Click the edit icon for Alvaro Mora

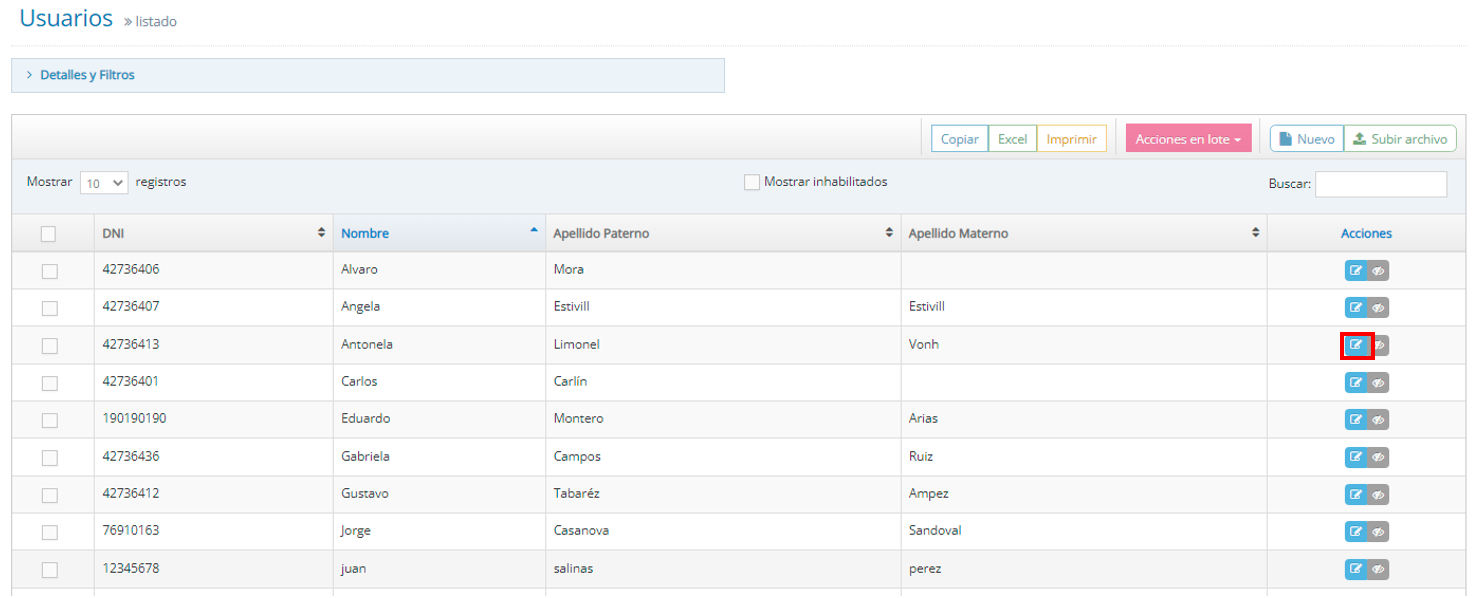tap(1355, 270)
